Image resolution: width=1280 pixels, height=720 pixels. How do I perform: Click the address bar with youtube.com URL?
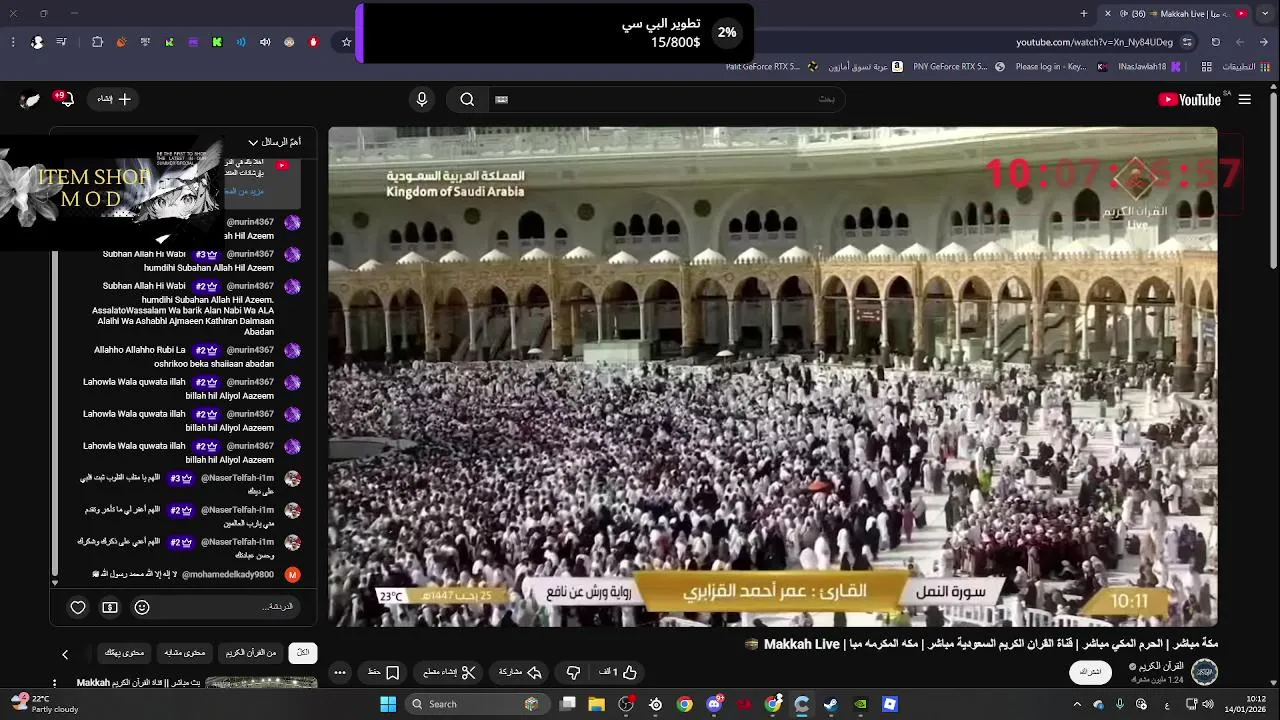coord(1095,42)
